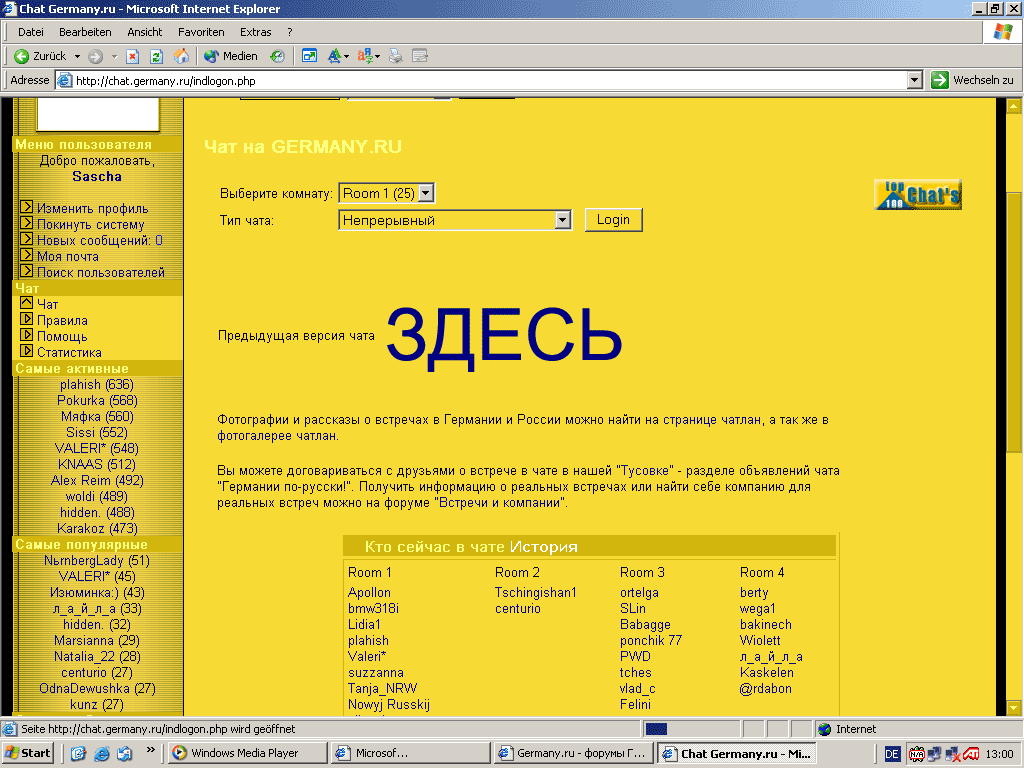1024x768 pixels.
Task: Click the vertical scrollbar up arrow
Action: click(1014, 106)
